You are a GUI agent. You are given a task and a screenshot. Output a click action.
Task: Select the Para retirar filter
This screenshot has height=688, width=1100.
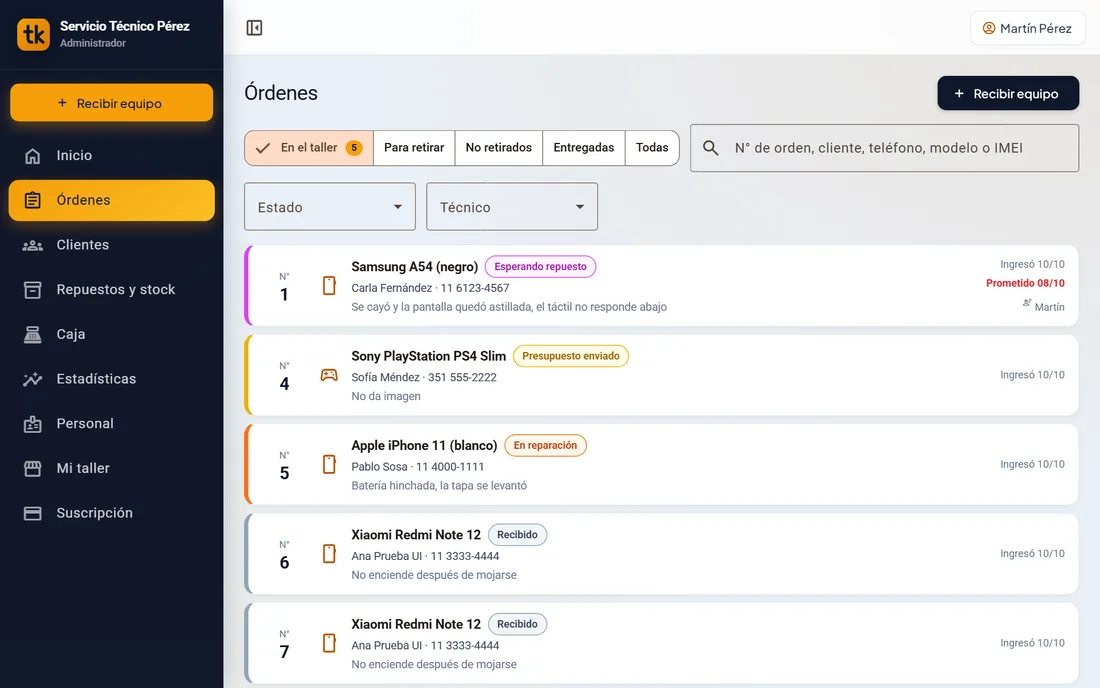414,148
